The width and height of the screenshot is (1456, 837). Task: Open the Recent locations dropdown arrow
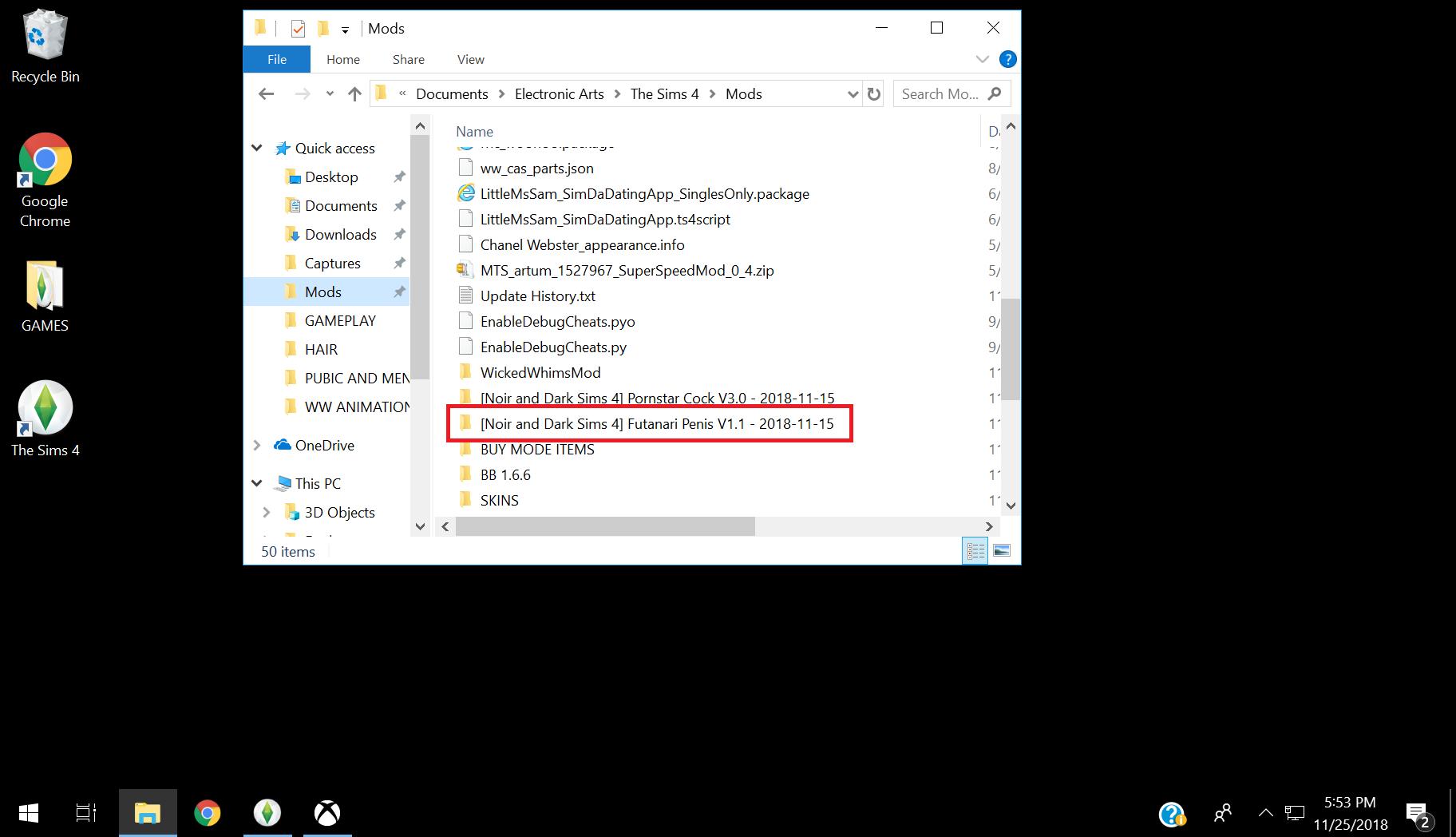(330, 94)
